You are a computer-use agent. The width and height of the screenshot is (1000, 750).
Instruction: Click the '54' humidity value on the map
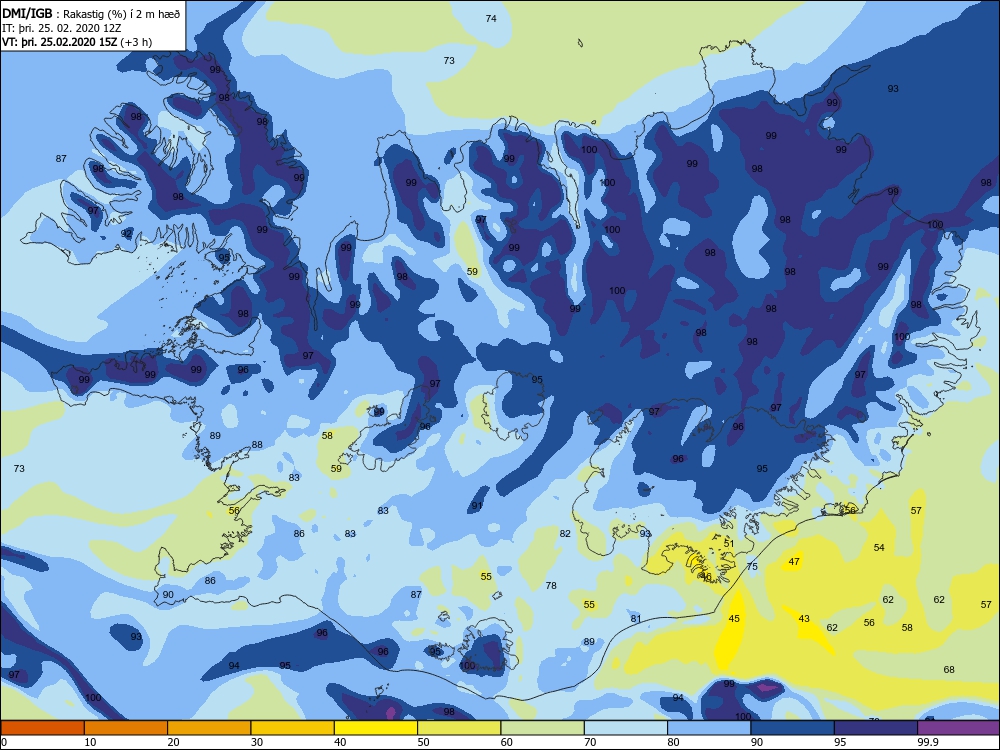(x=879, y=548)
